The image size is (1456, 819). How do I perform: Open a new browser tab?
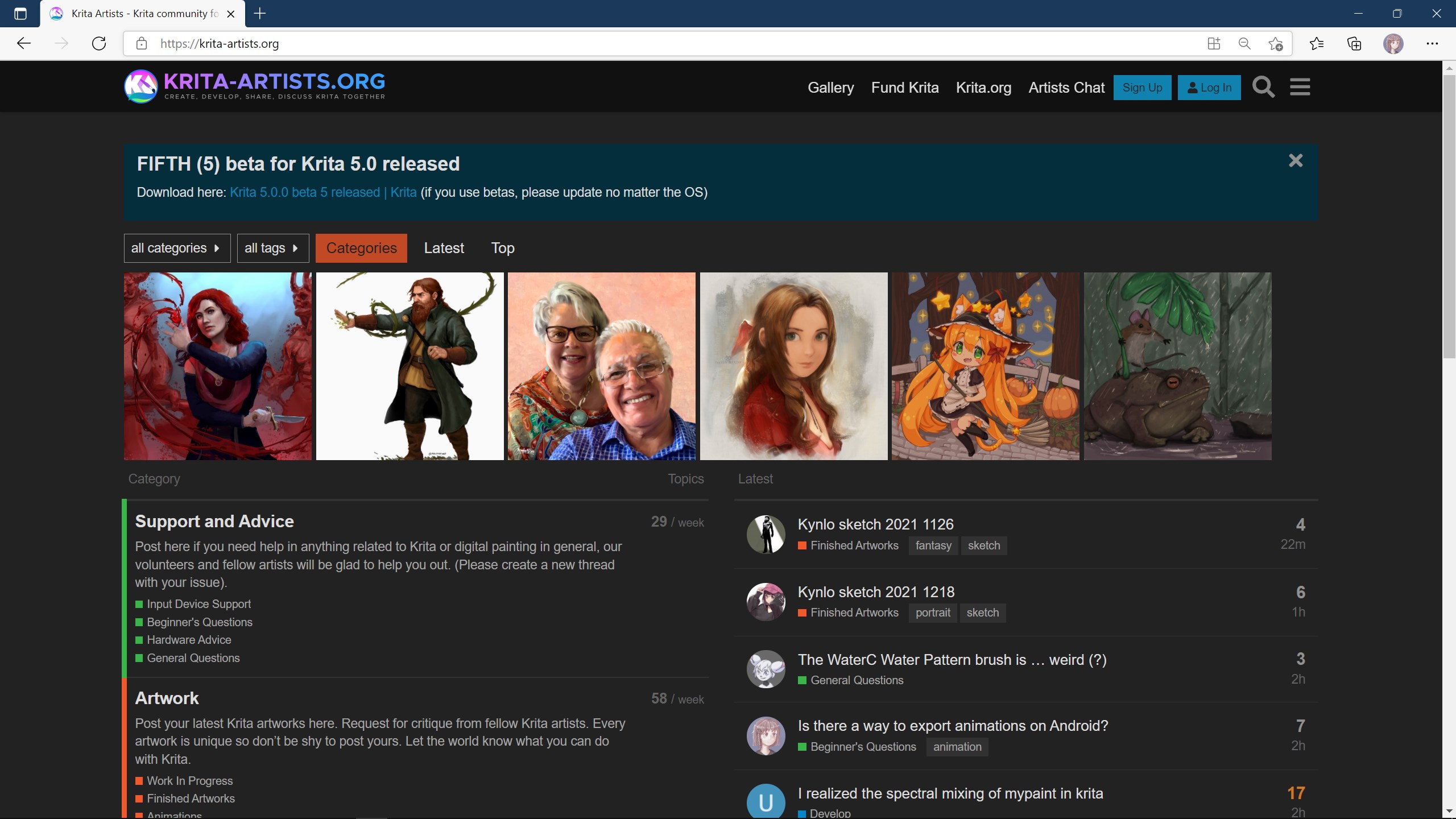click(x=260, y=14)
